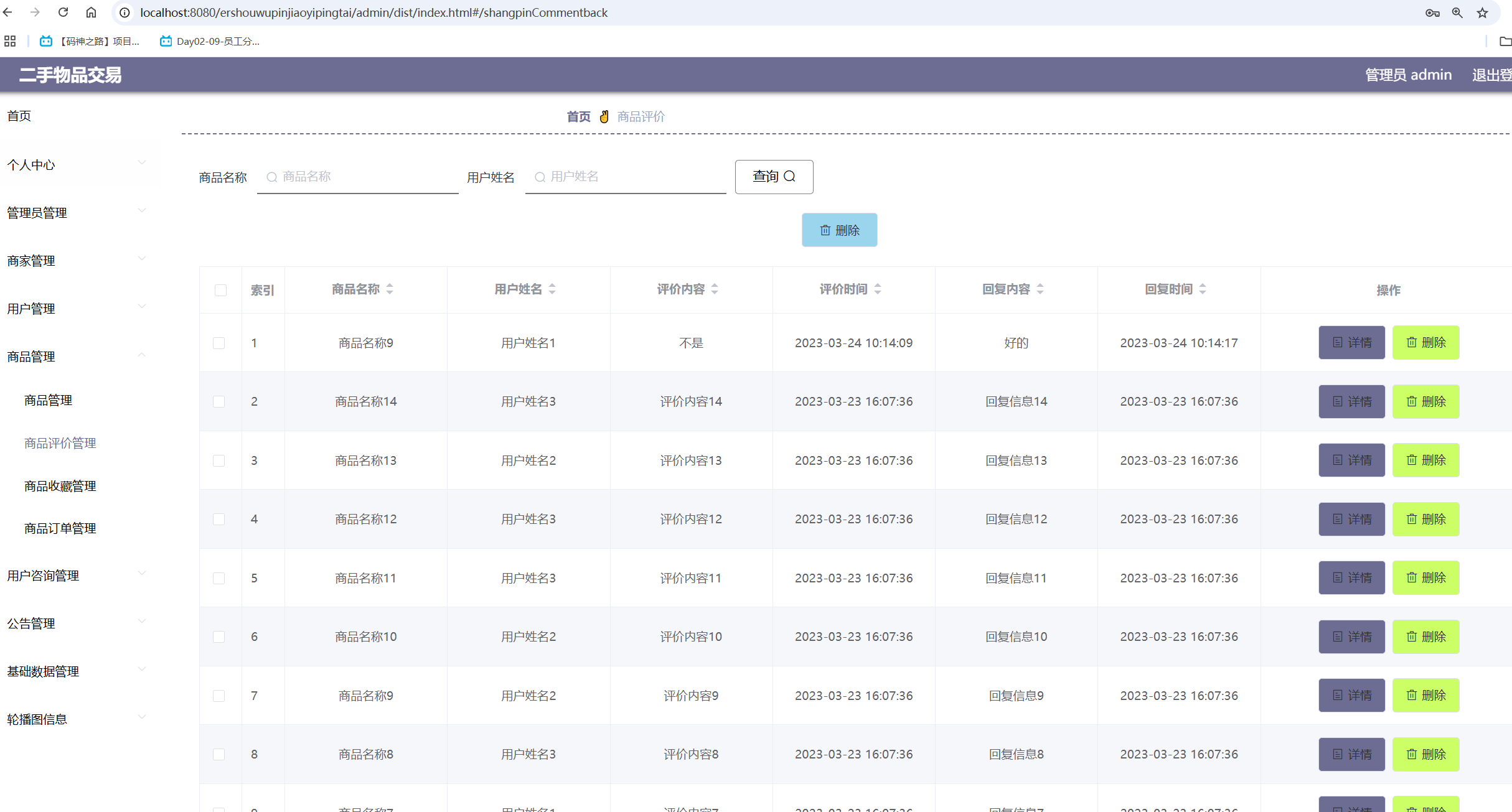Check the checkbox for 商品名称12 row
This screenshot has height=812, width=1512.
pos(218,519)
